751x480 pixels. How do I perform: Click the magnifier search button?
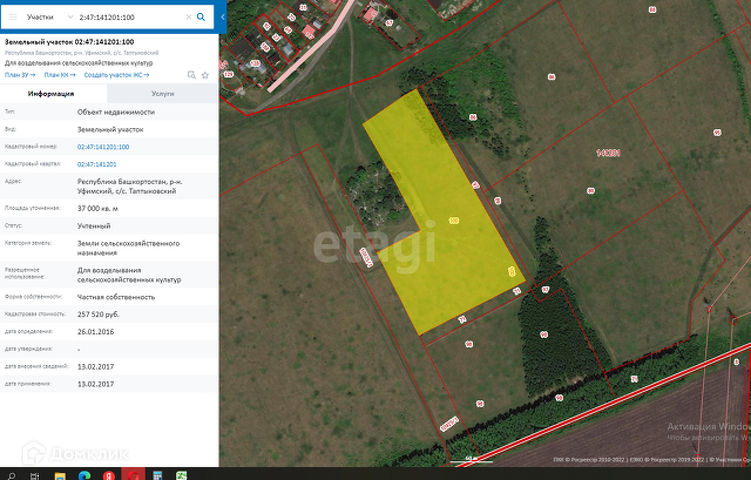(x=201, y=17)
